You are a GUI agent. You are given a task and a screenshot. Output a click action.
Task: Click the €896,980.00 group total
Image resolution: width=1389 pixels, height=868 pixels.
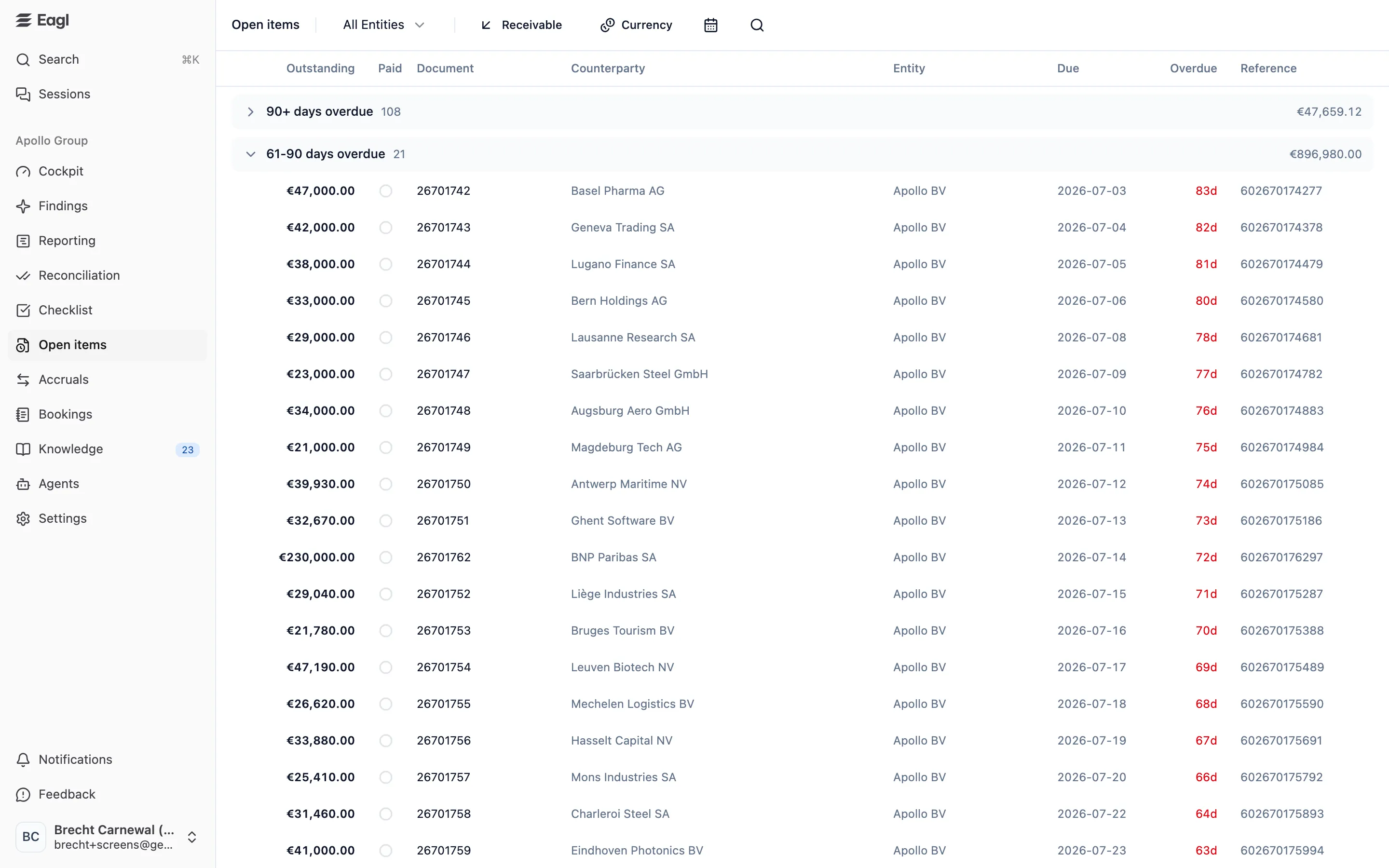coord(1325,154)
